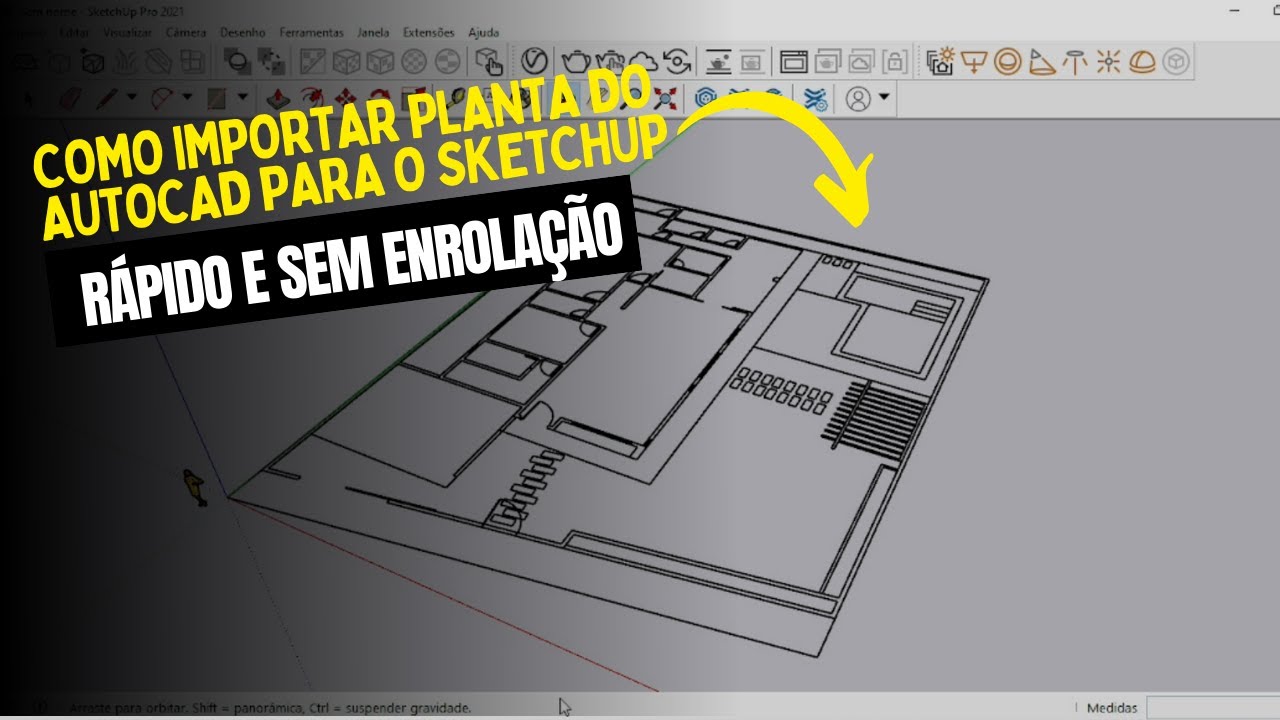Viewport: 1280px width, 720px height.
Task: Click the Zoom Extents tool
Action: pos(667,98)
